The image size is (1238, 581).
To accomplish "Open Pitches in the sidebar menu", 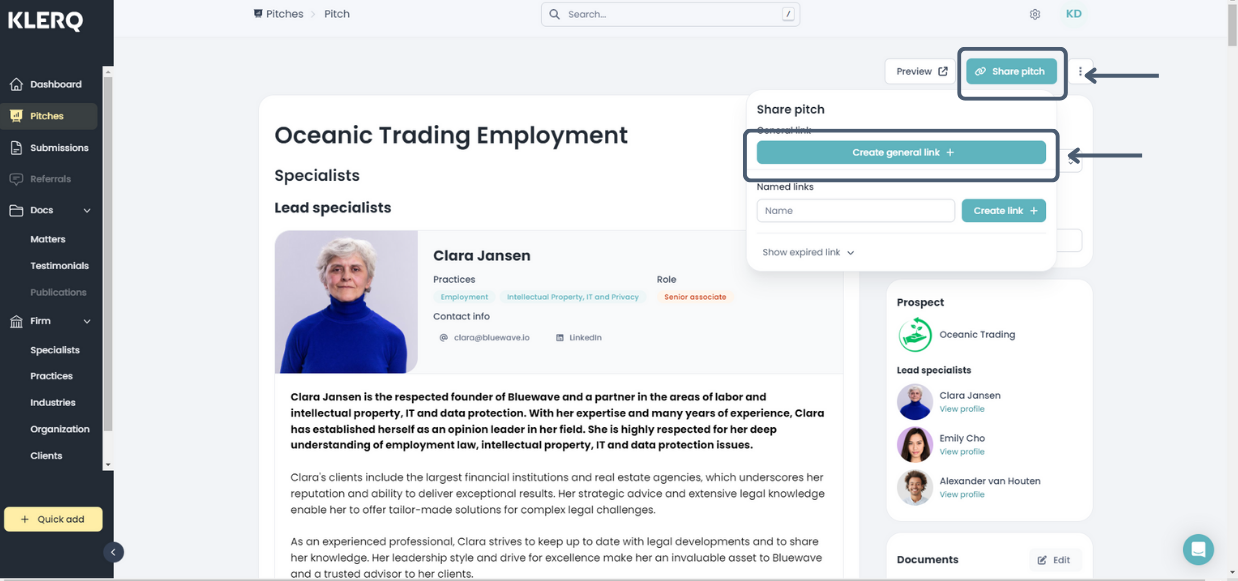I will (x=47, y=116).
